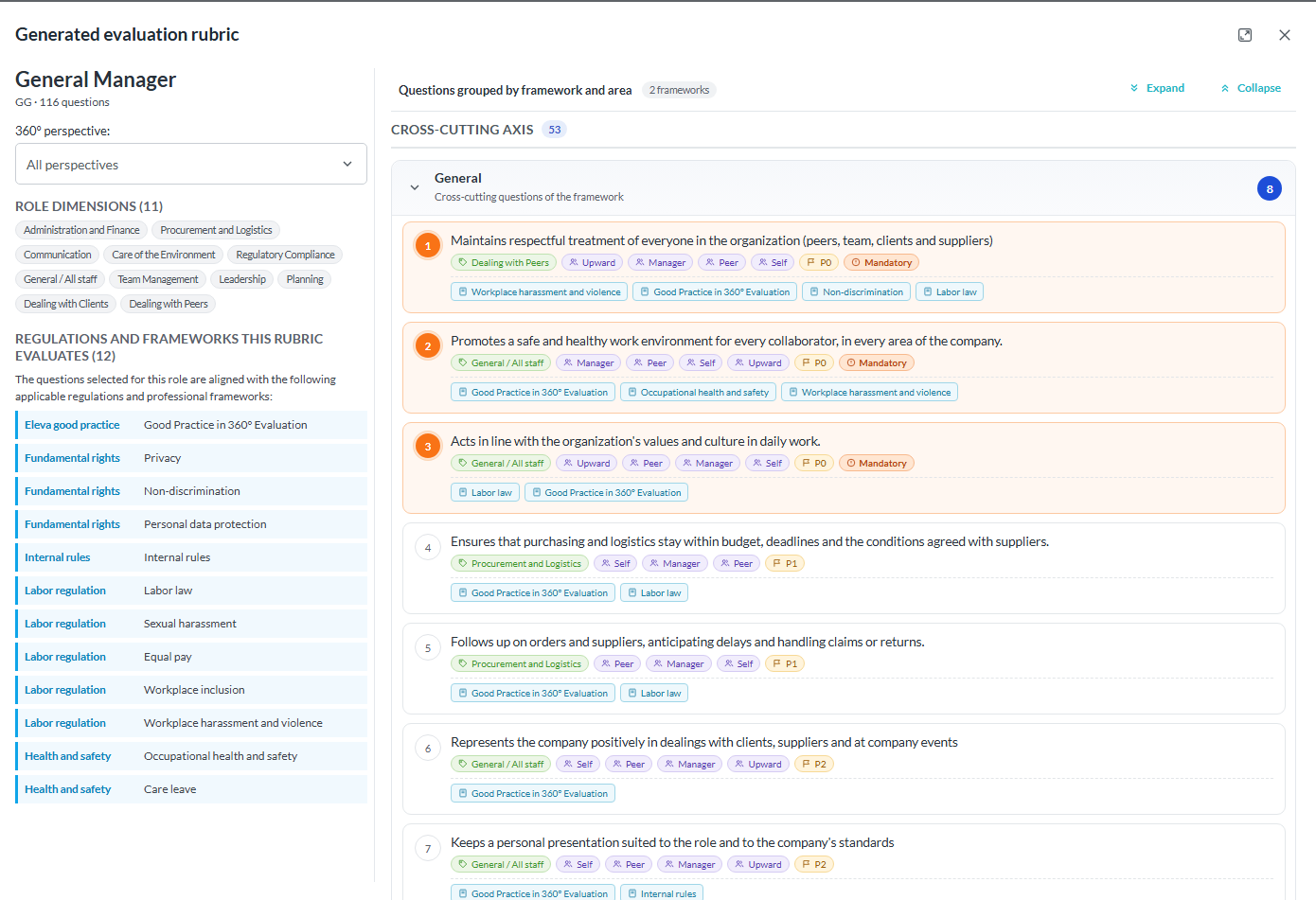Open the Eleva good practice framework row
The width and height of the screenshot is (1316, 900).
191,425
